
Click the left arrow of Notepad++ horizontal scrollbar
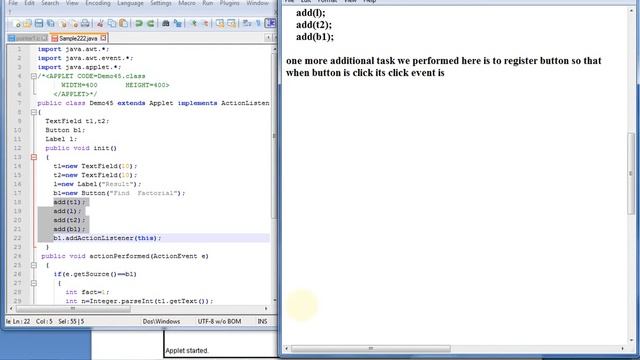point(11,309)
